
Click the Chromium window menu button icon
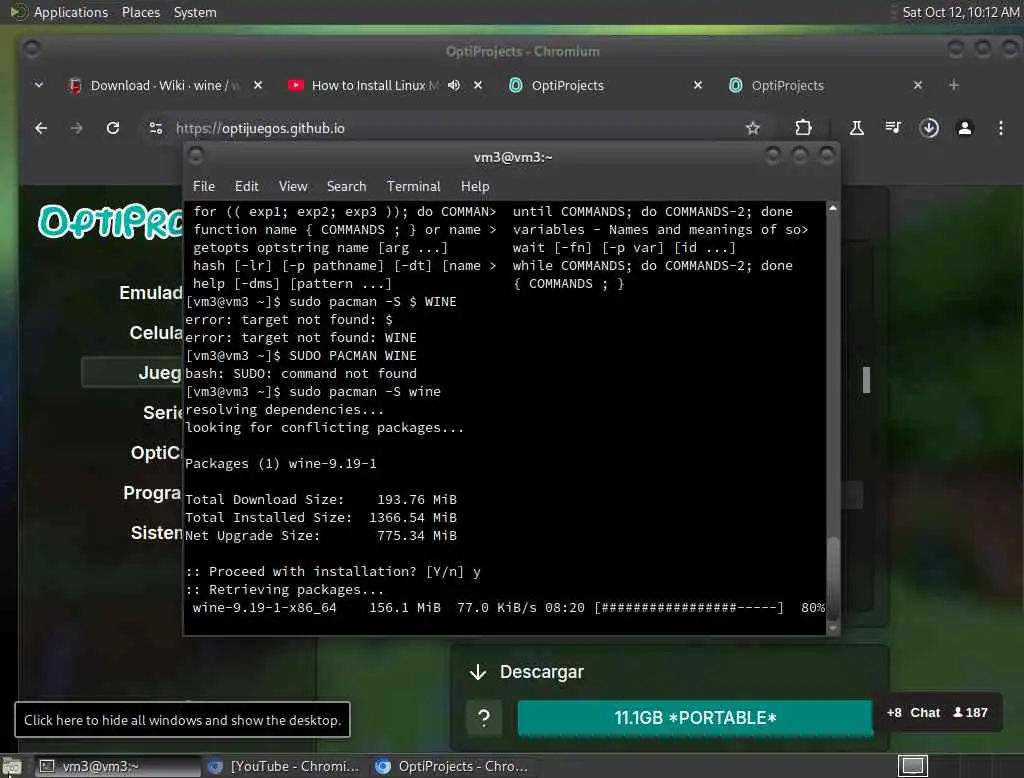pos(31,48)
